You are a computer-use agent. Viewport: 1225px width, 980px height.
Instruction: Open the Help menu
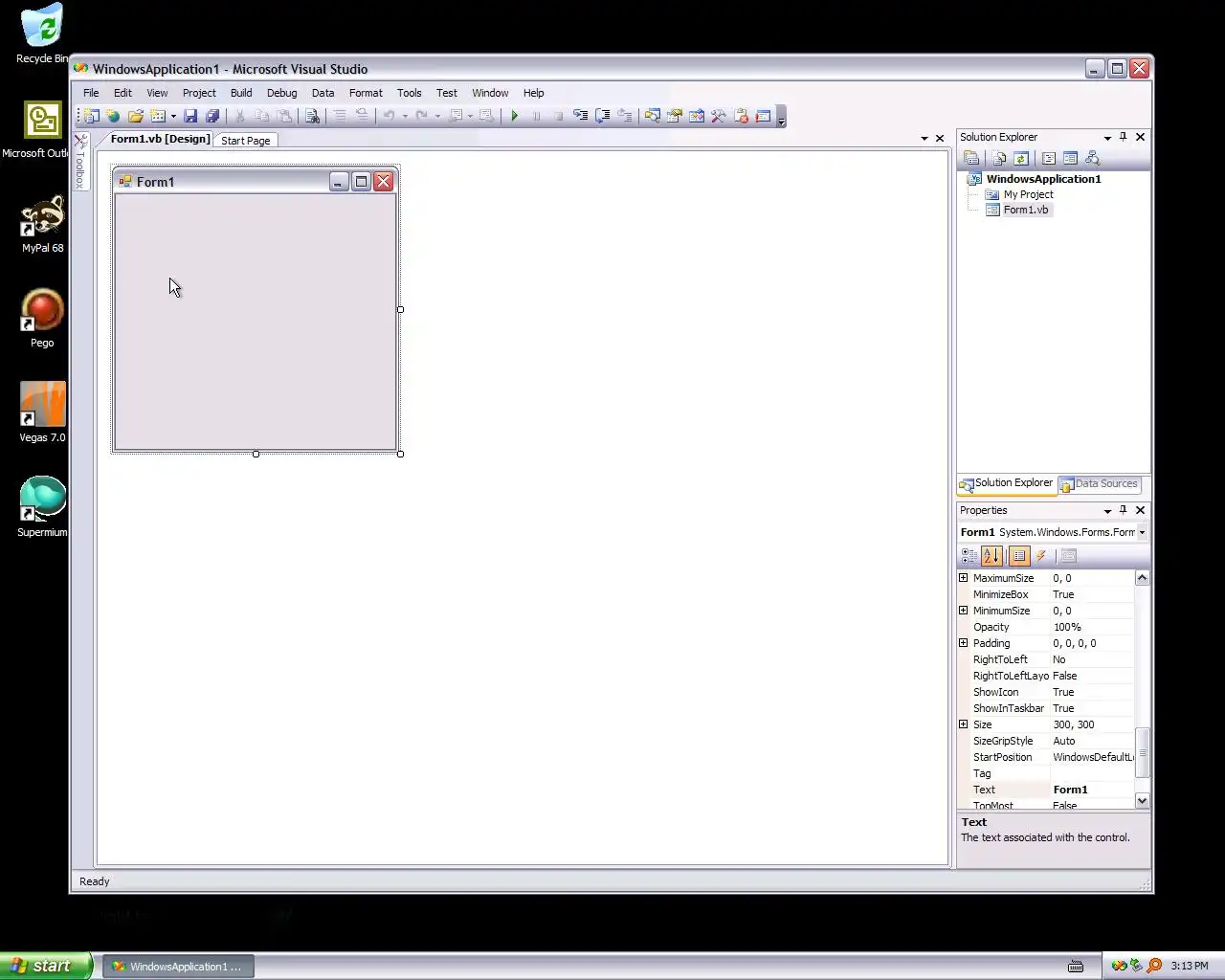pyautogui.click(x=533, y=93)
